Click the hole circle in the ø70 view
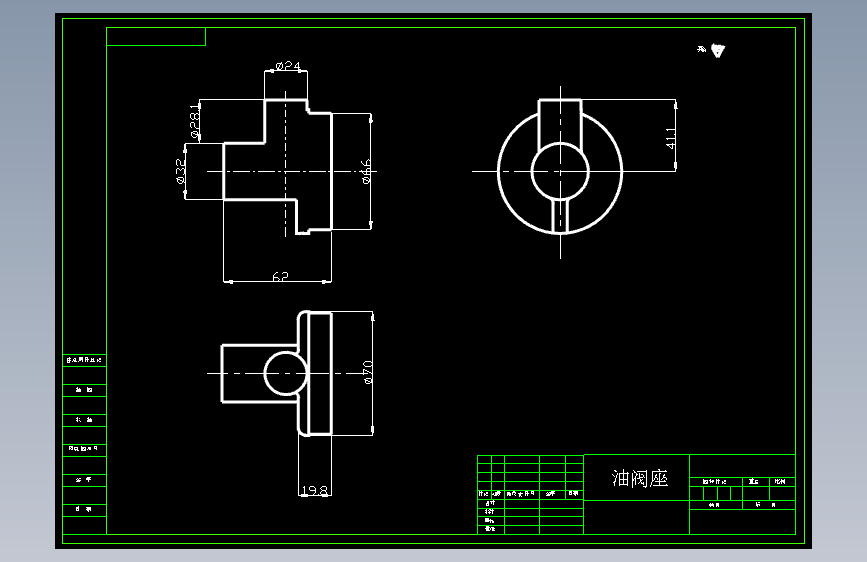The image size is (867, 562). 285,373
